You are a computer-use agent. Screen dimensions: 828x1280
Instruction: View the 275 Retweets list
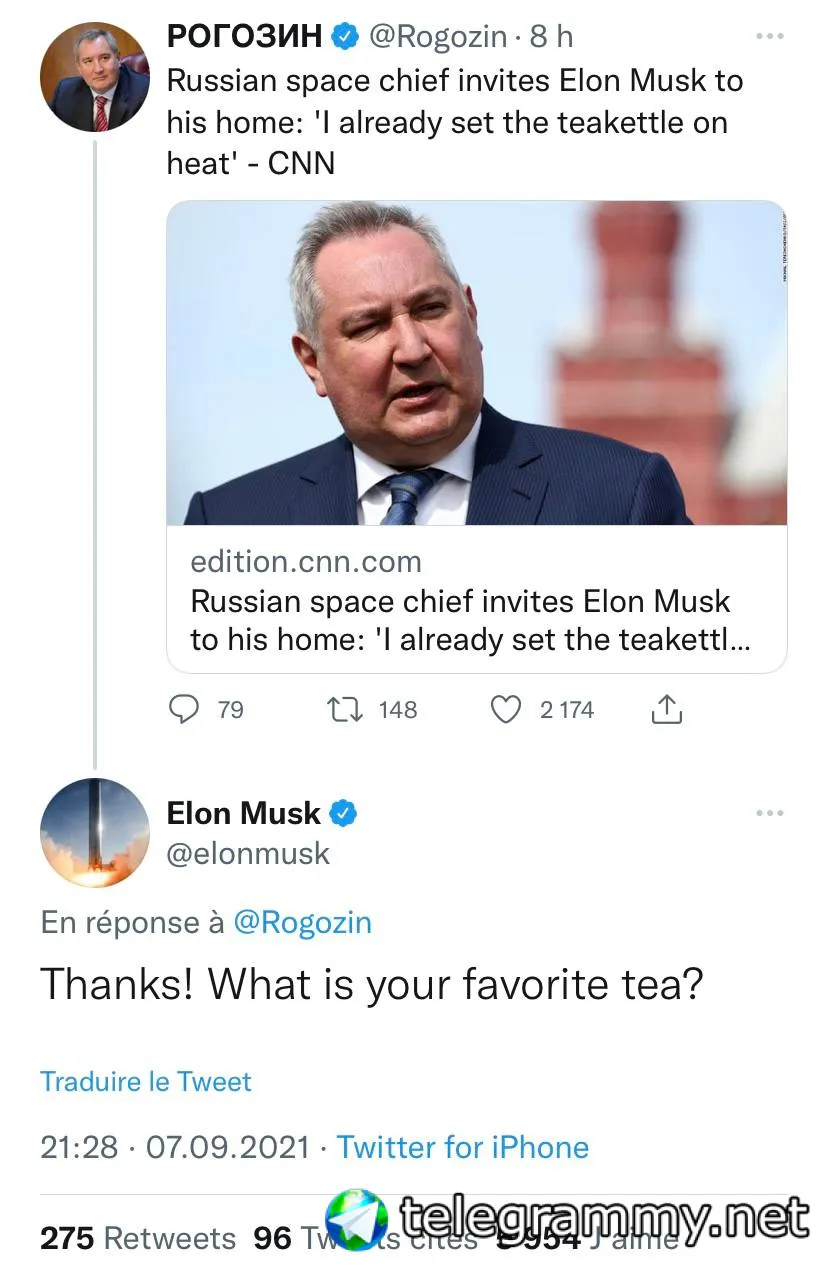pyautogui.click(x=138, y=1239)
